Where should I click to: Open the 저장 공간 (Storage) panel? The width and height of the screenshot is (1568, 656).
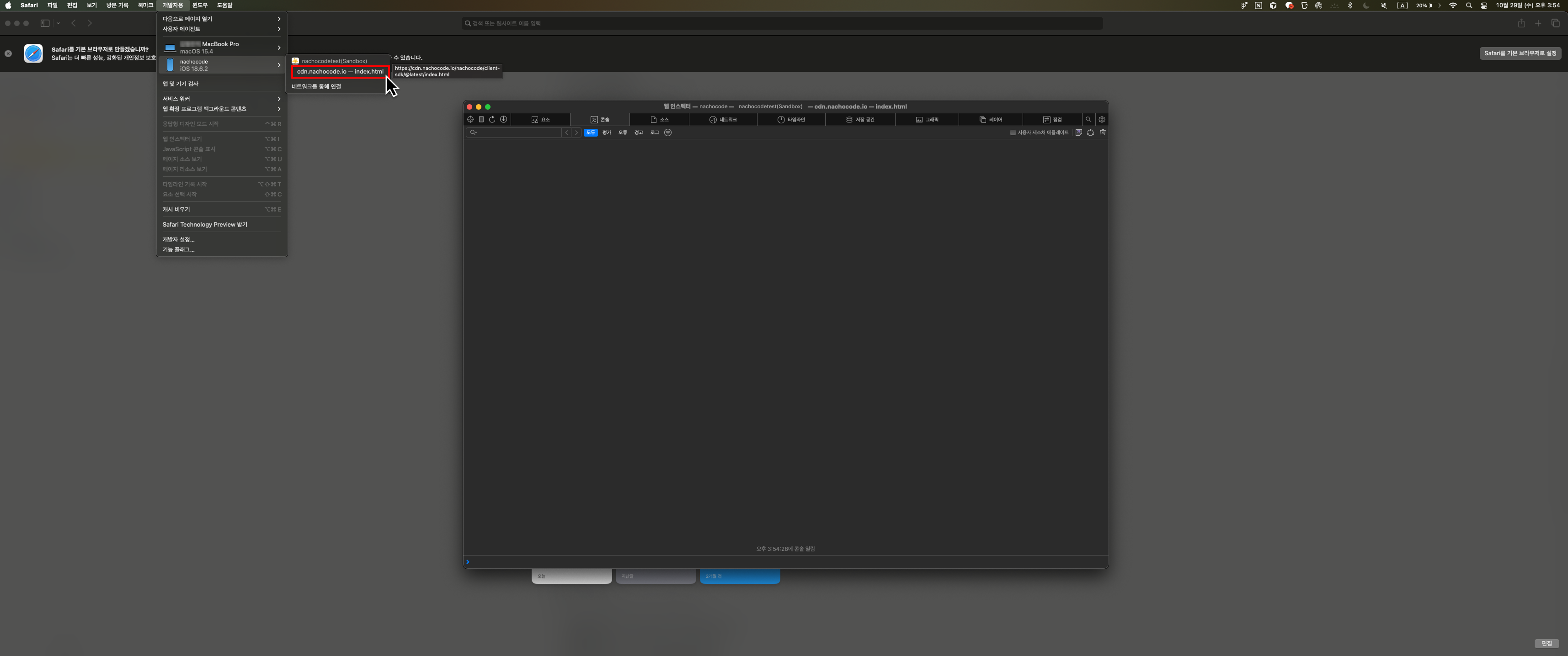click(860, 119)
